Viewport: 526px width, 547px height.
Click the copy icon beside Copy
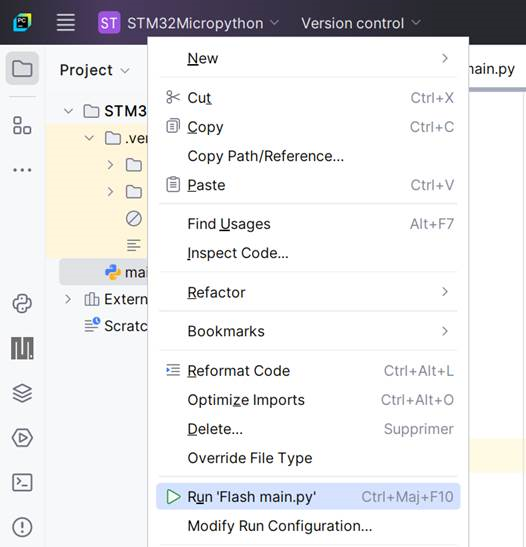tap(173, 126)
